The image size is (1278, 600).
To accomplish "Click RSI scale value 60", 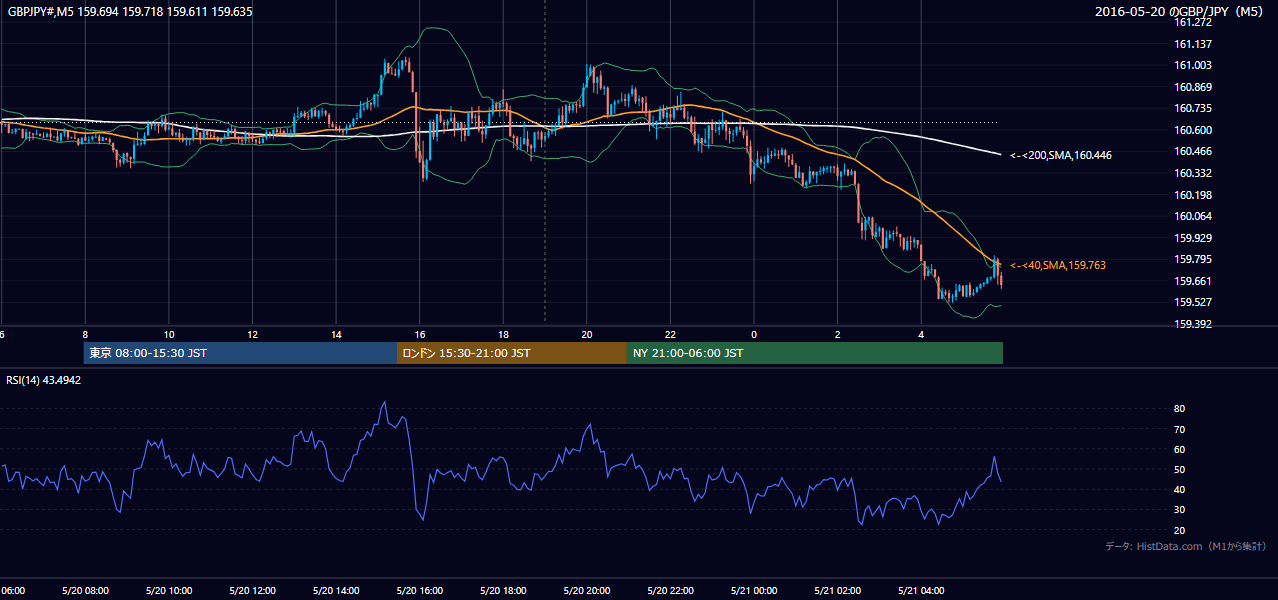I will coord(1179,449).
